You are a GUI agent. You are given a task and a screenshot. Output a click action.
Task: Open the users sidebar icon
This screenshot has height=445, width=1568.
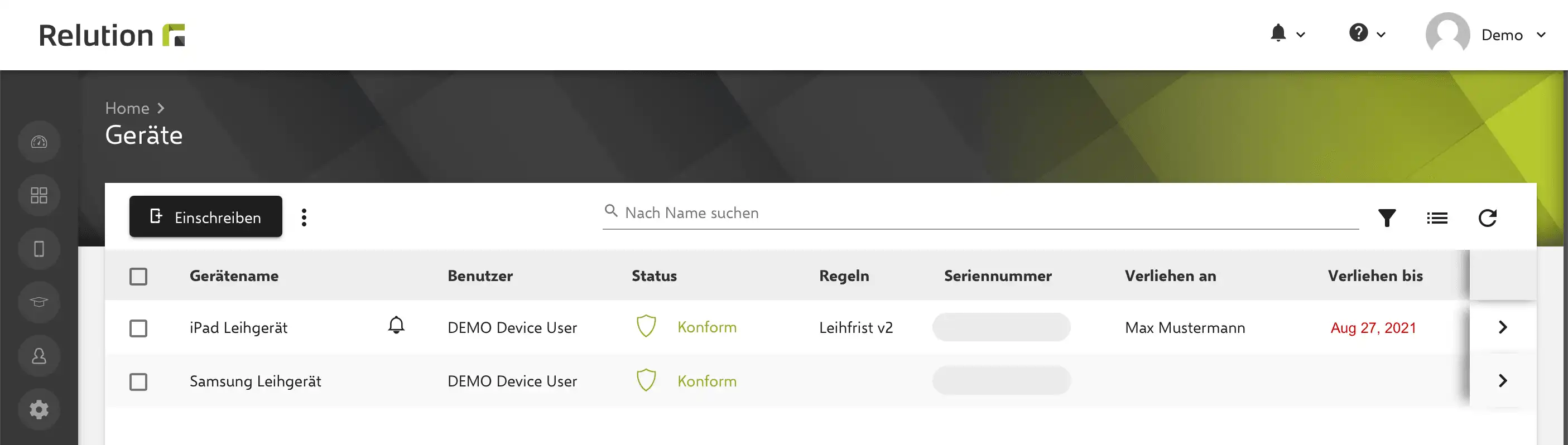pos(39,356)
